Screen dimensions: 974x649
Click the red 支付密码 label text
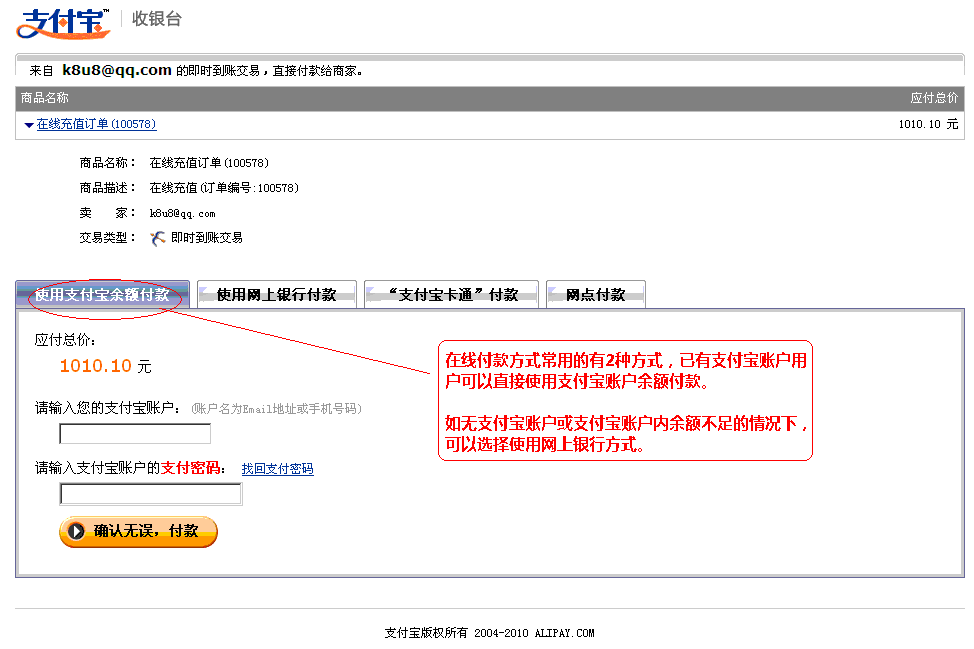191,468
